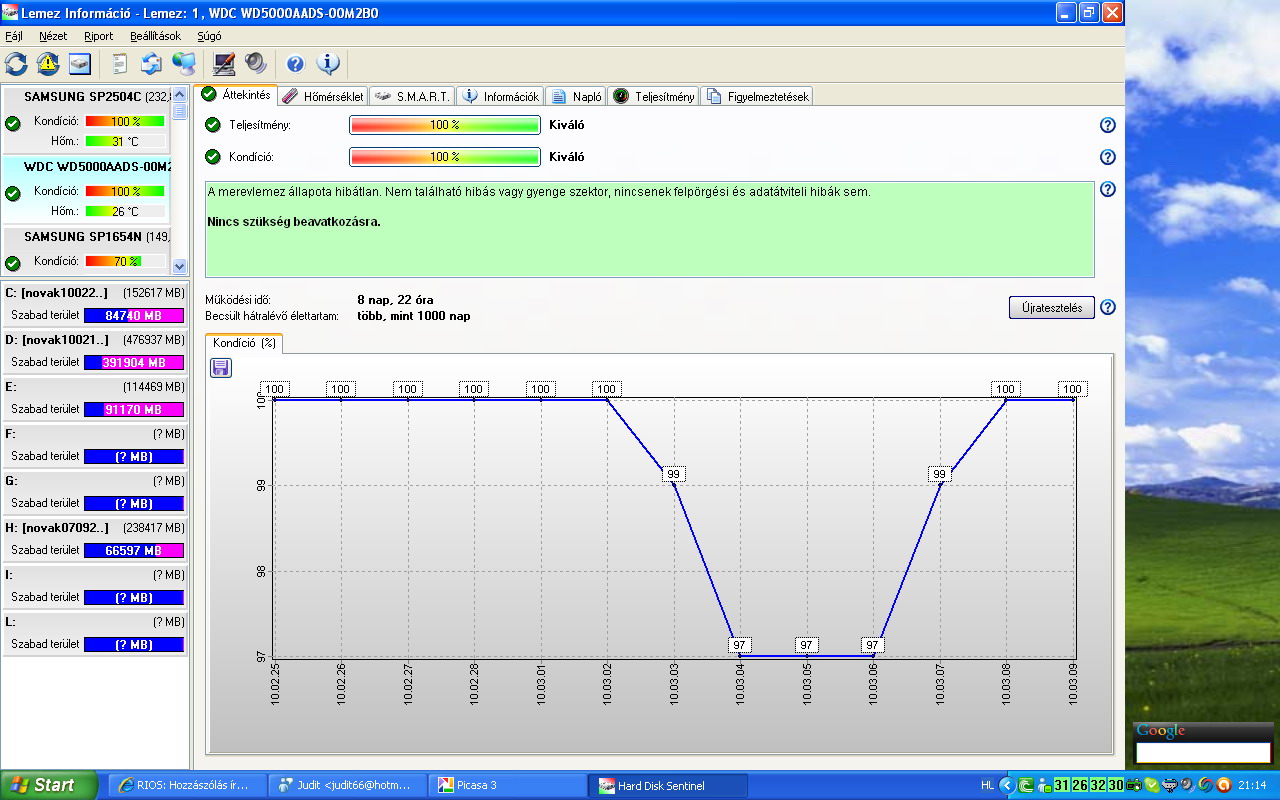Click the Teljesítmény 100 % progress bar
Viewport: 1280px width, 800px height.
(x=445, y=125)
